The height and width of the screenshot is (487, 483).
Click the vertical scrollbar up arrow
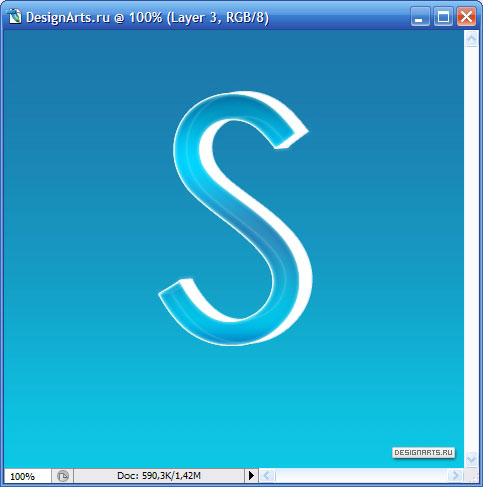click(x=471, y=39)
